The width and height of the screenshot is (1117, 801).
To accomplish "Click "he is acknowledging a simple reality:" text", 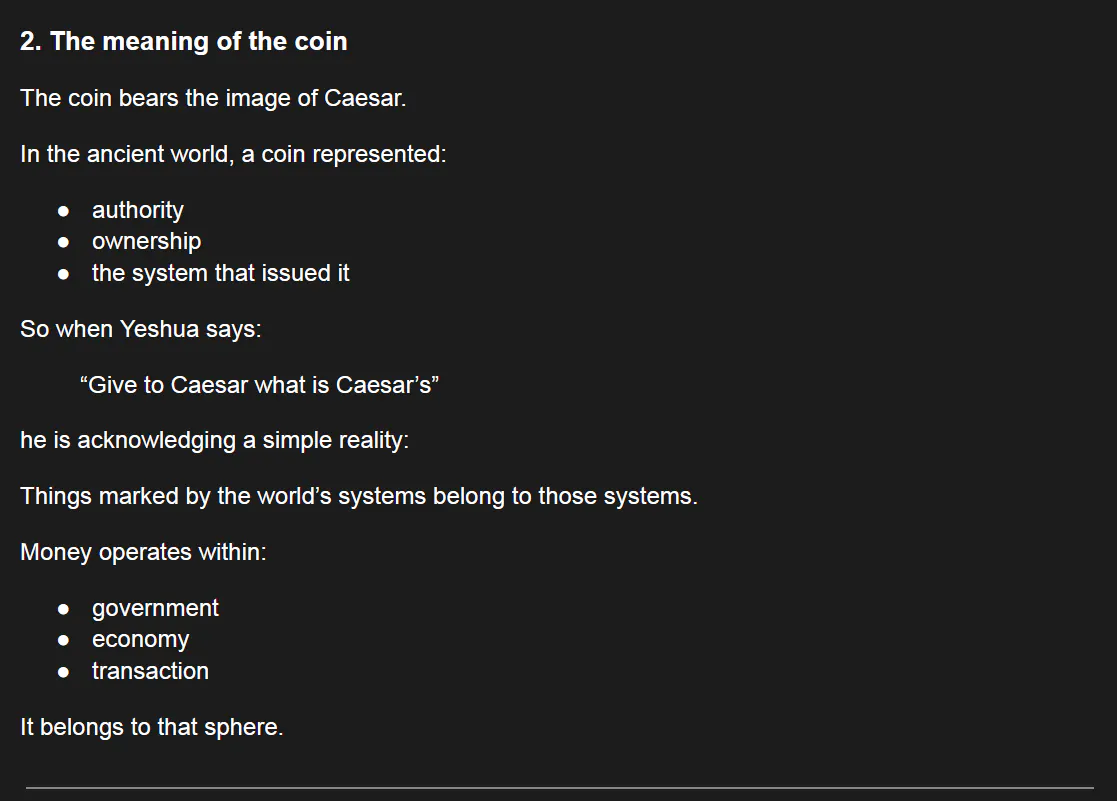I will pyautogui.click(x=214, y=440).
